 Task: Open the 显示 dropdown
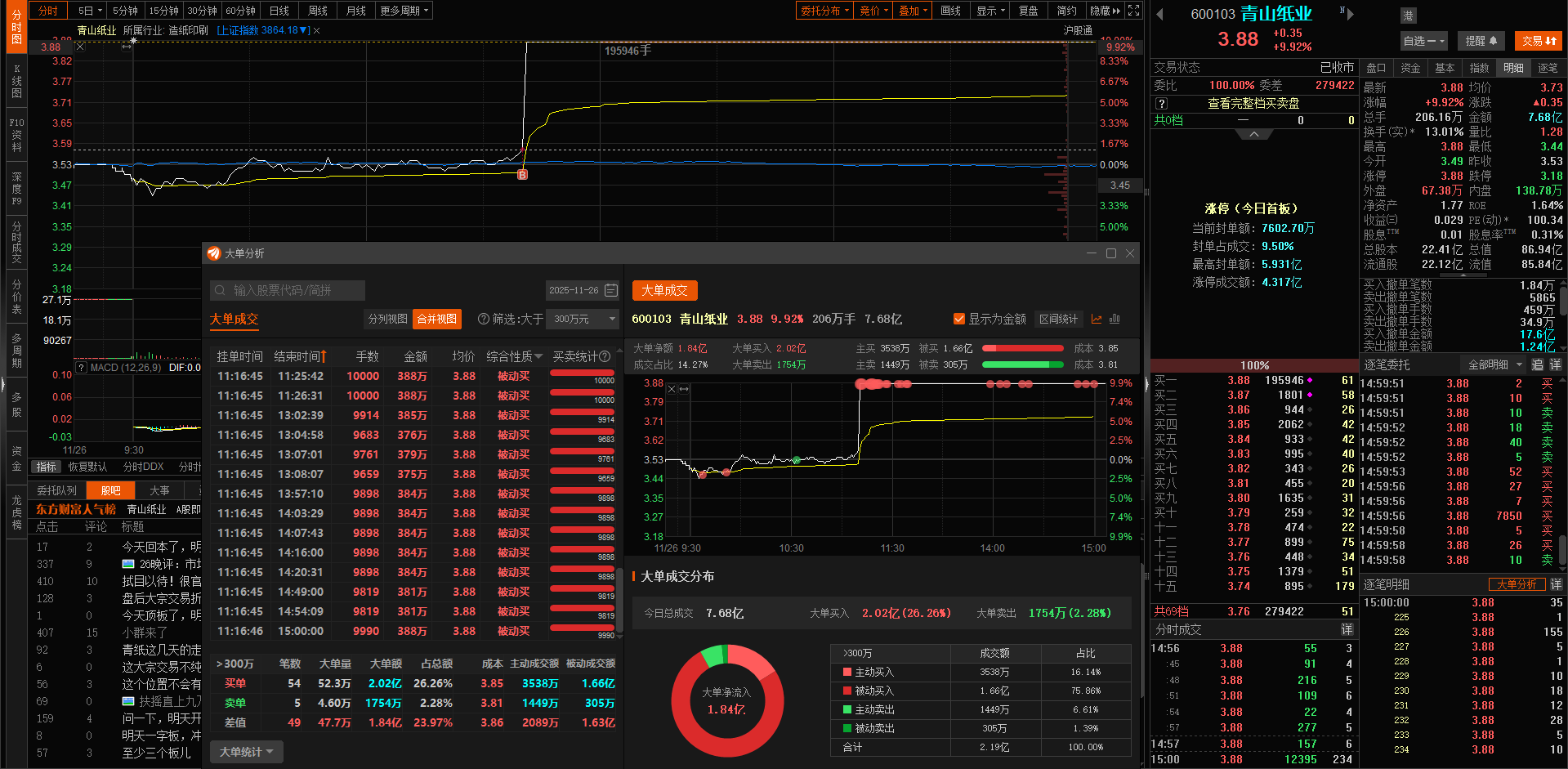pyautogui.click(x=990, y=11)
